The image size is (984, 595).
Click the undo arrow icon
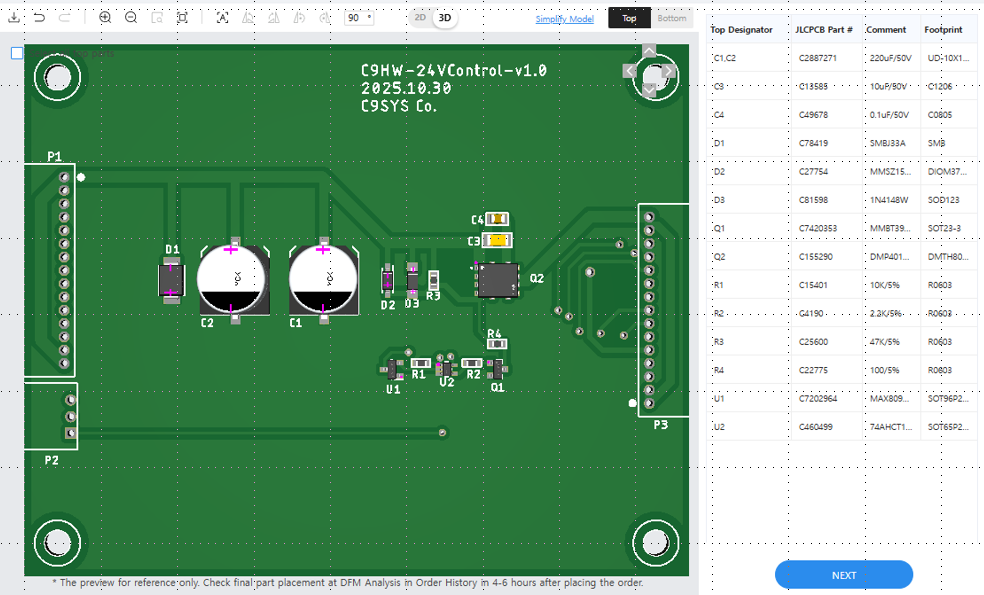(x=39, y=17)
